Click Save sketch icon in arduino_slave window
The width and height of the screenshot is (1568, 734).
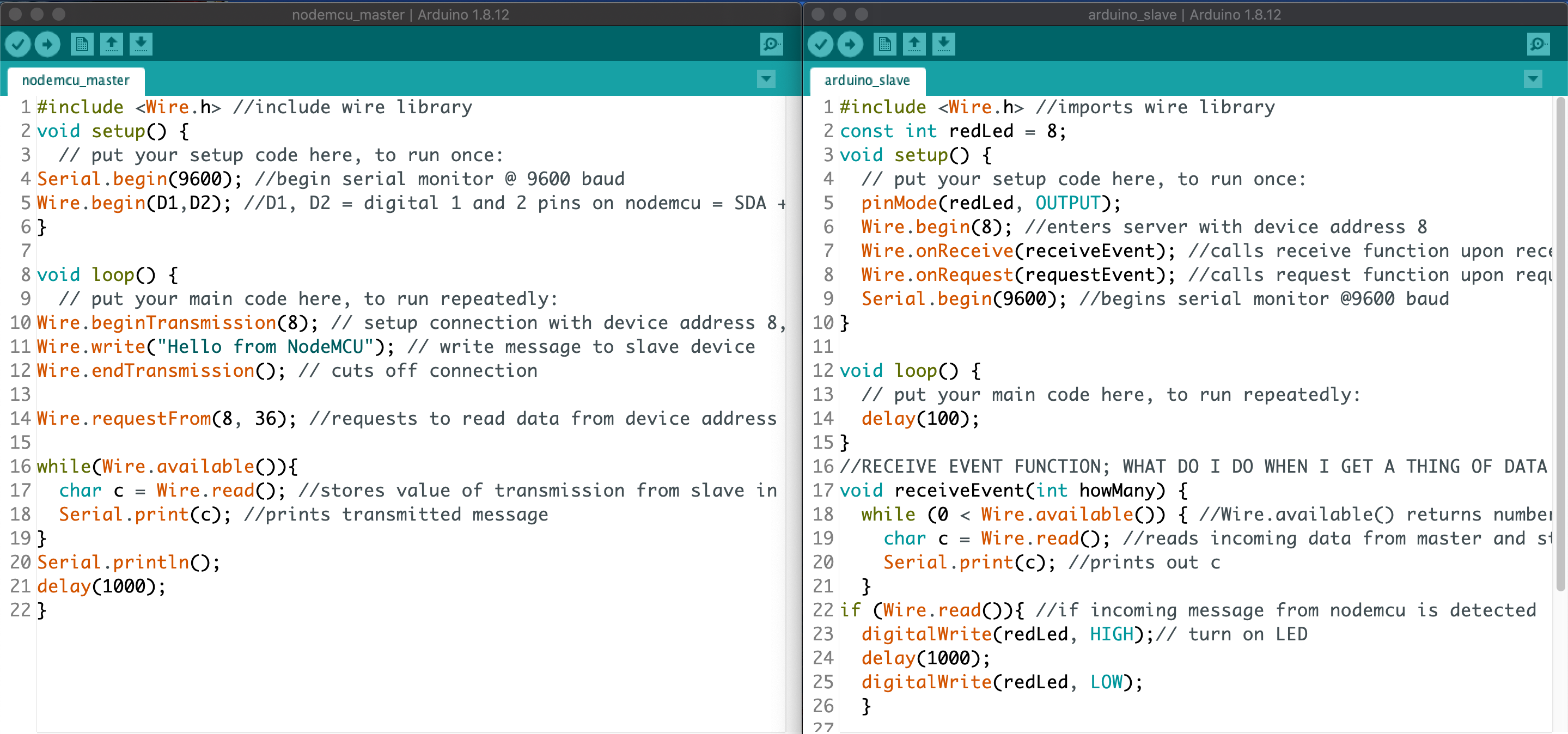click(x=943, y=44)
